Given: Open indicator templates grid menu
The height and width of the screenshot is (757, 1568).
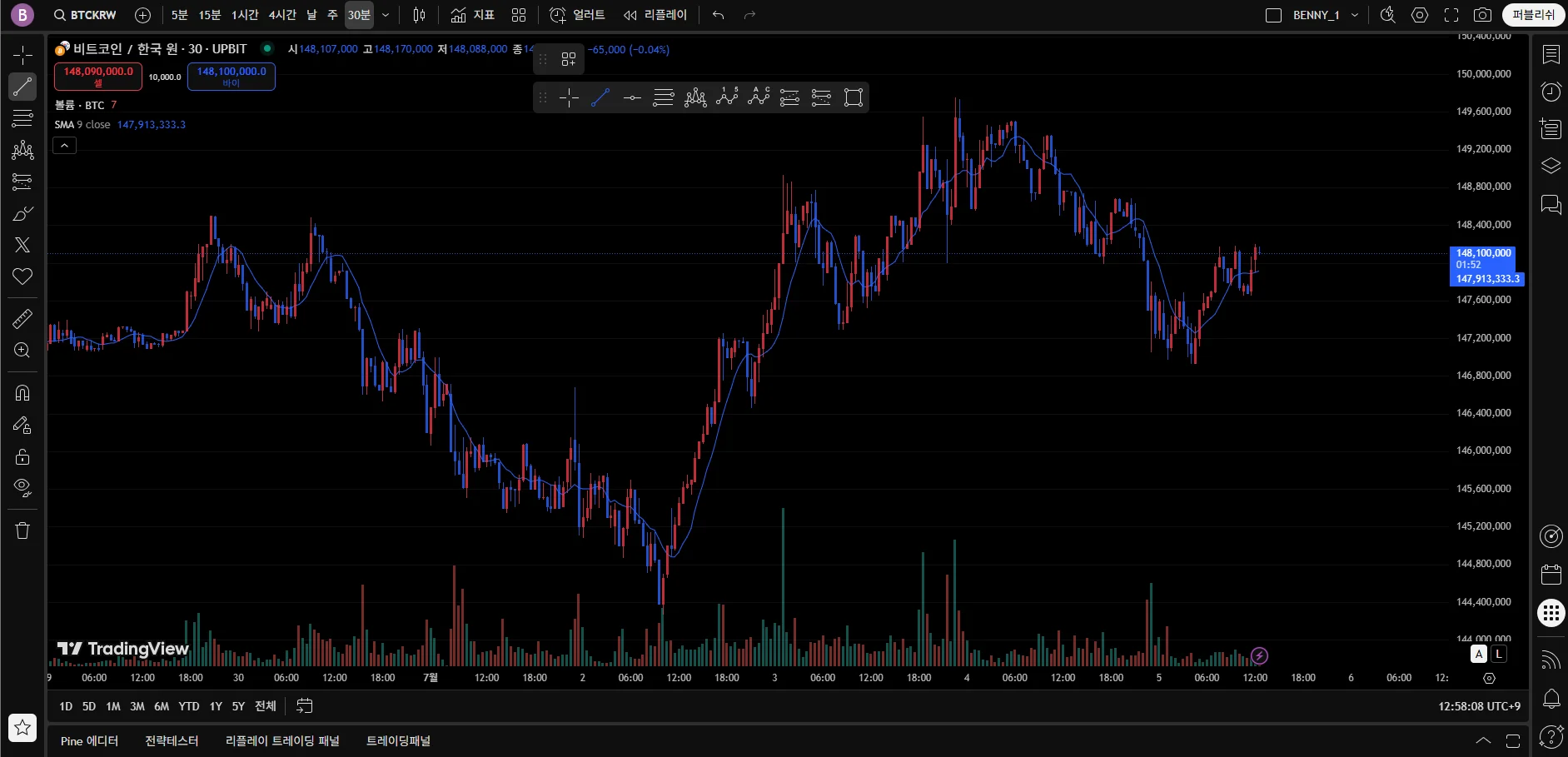Looking at the screenshot, I should (519, 15).
